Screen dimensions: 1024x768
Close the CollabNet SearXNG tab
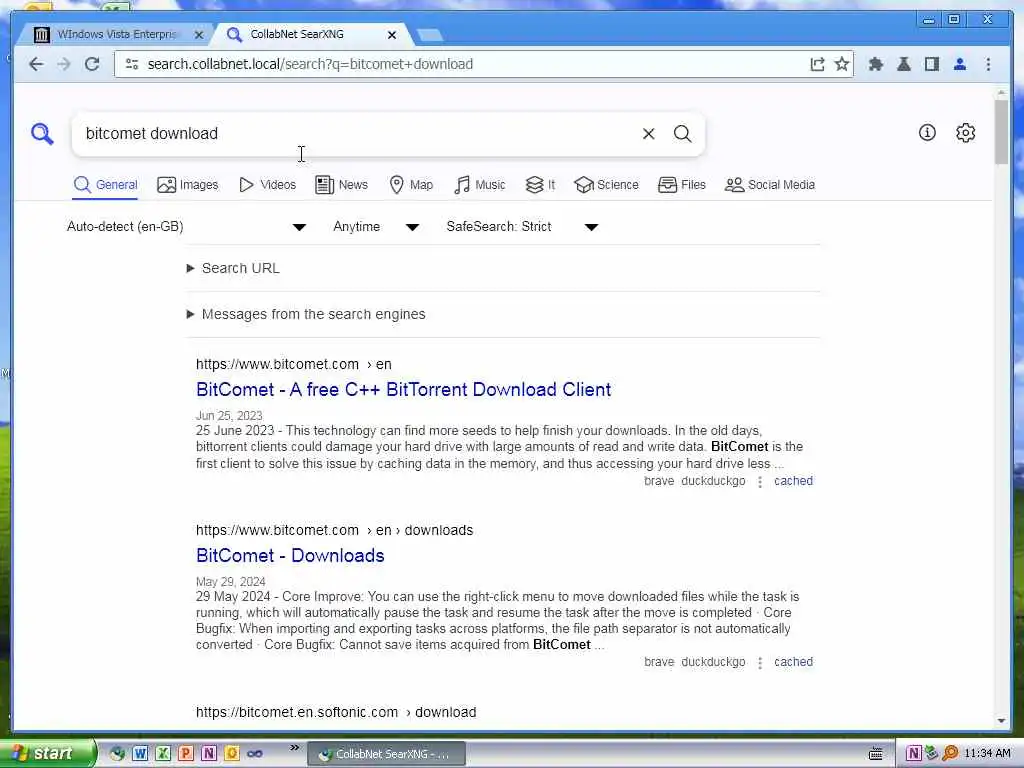point(392,35)
